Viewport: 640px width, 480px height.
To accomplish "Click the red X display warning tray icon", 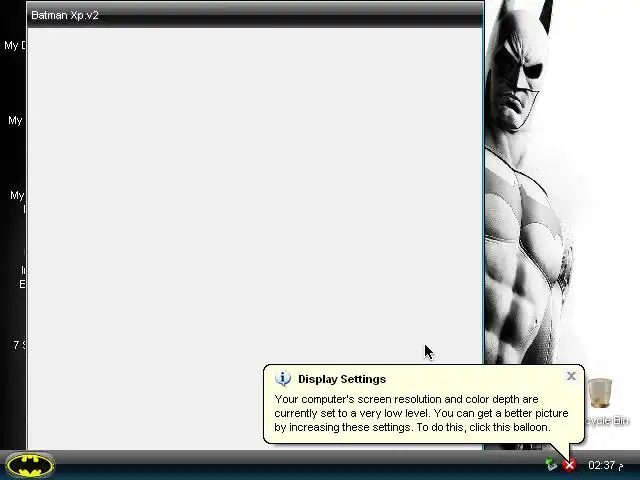I will click(x=569, y=464).
